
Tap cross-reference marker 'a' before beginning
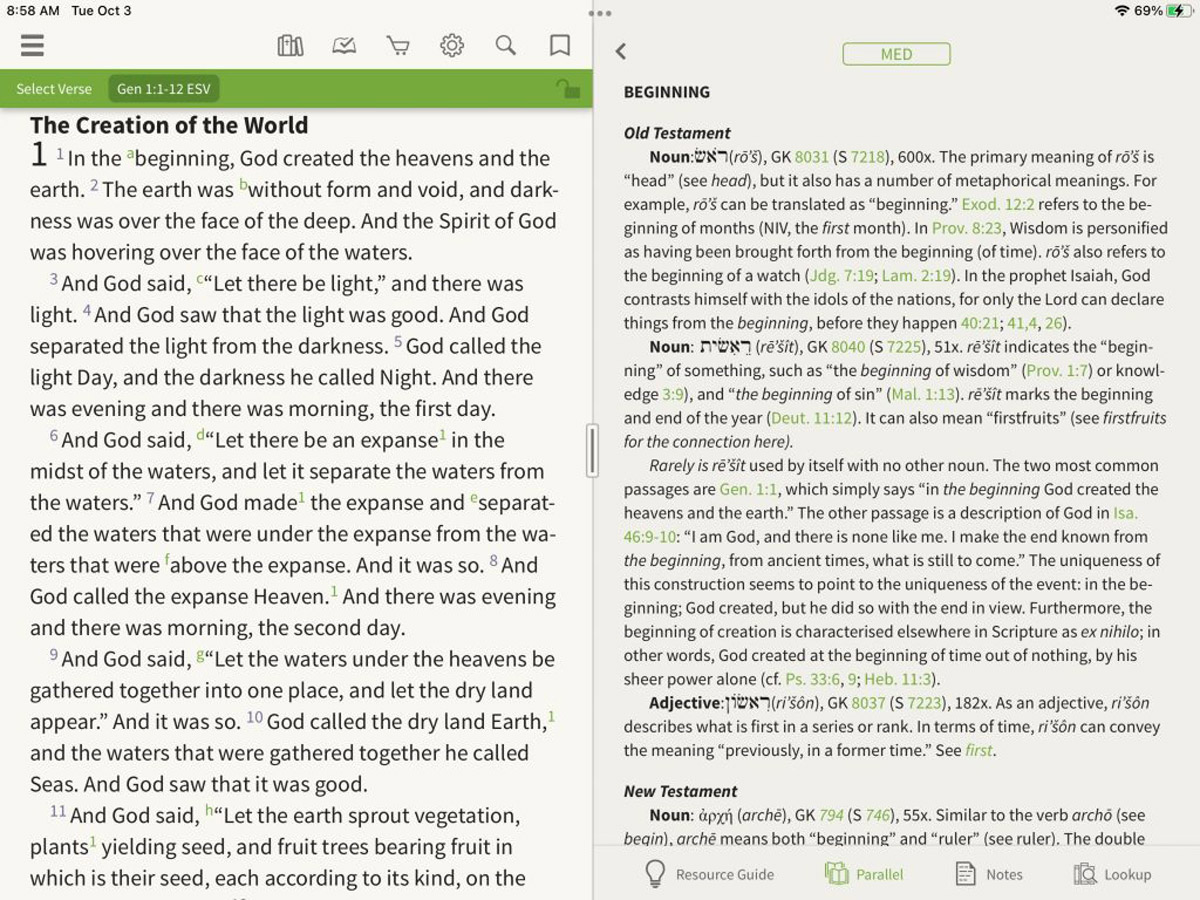click(x=130, y=155)
